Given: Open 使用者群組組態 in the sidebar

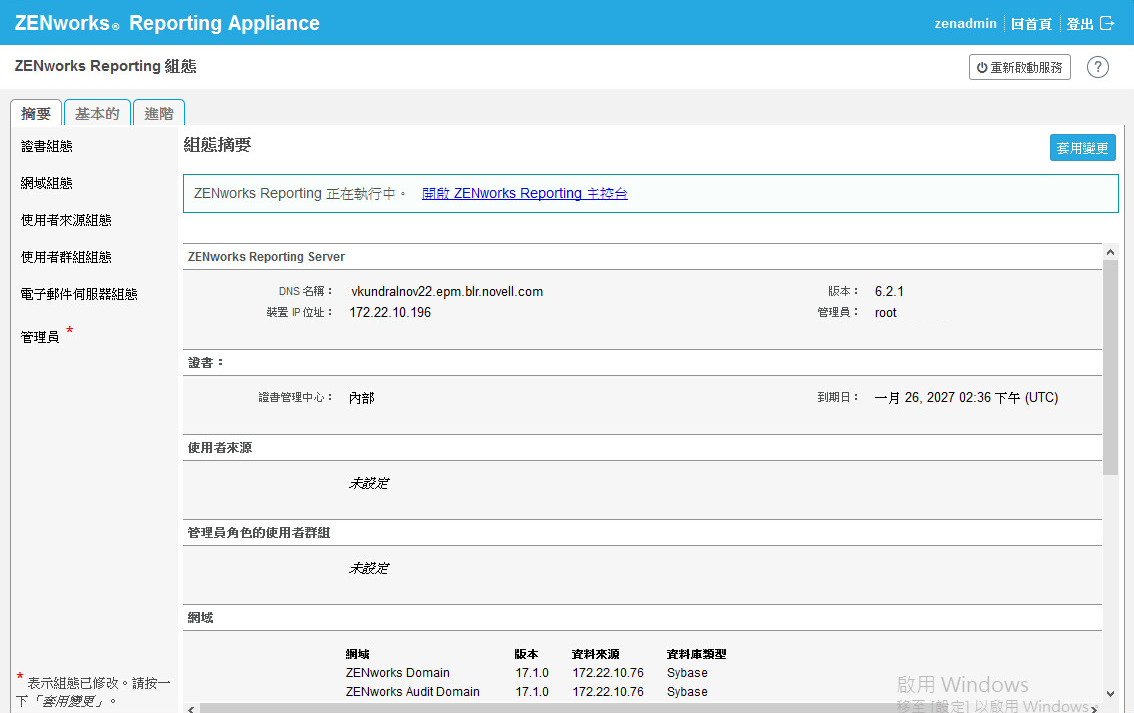Looking at the screenshot, I should (x=66, y=257).
